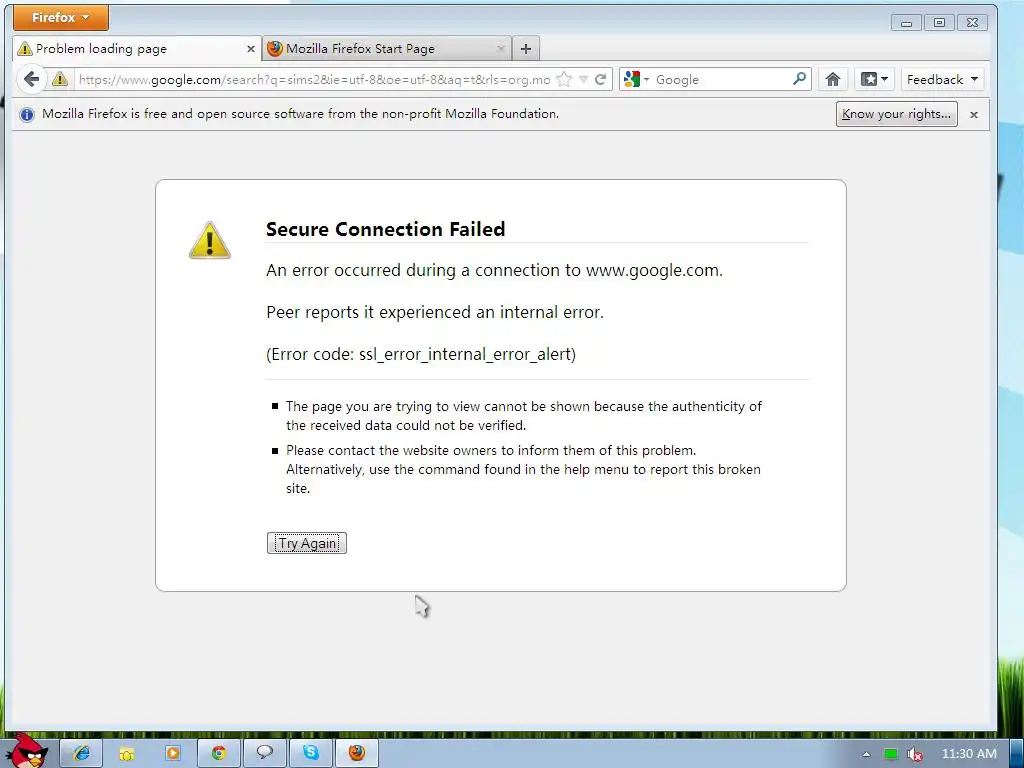Show URL history dropdown arrow

pyautogui.click(x=583, y=80)
